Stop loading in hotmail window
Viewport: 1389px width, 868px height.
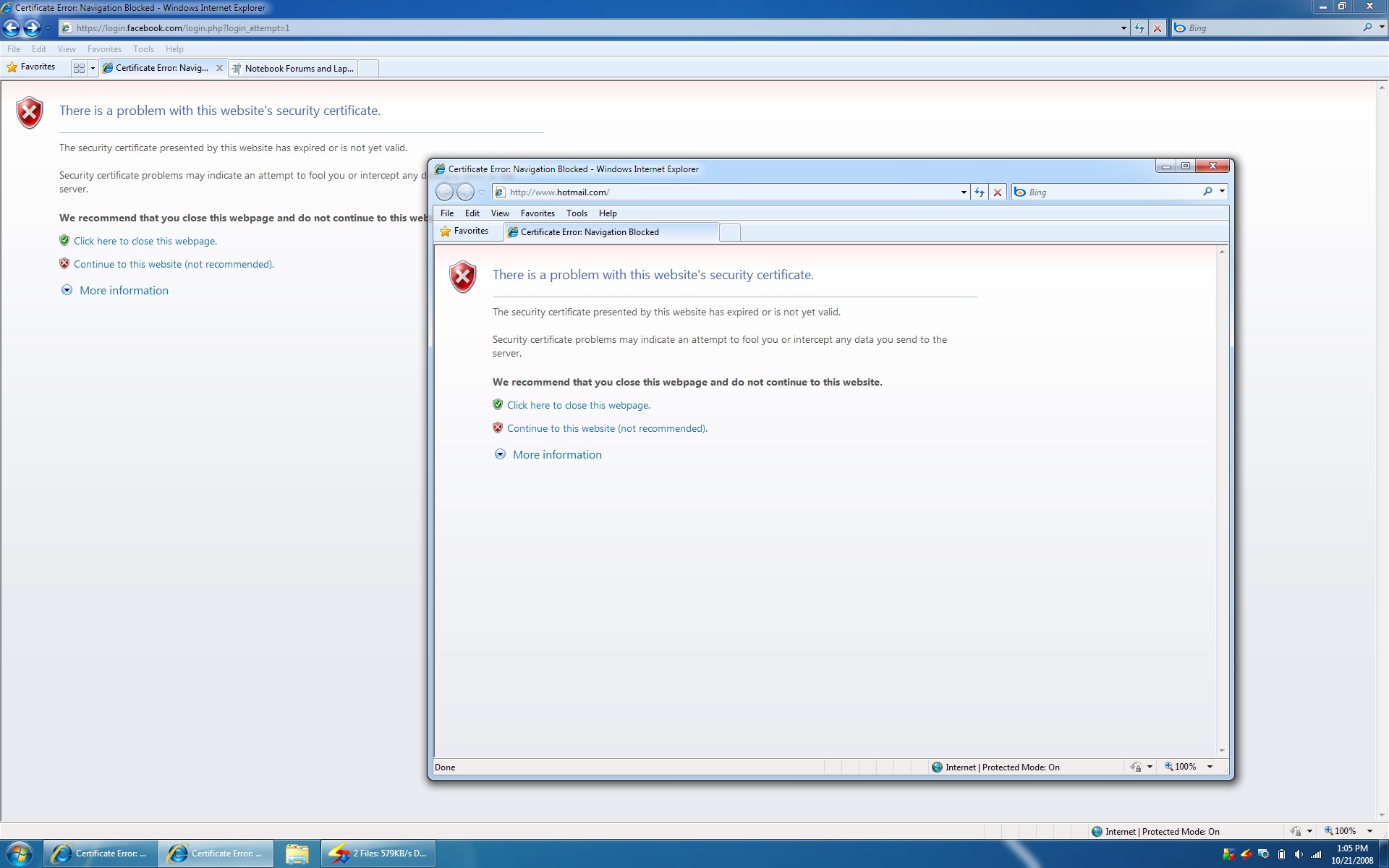998,192
